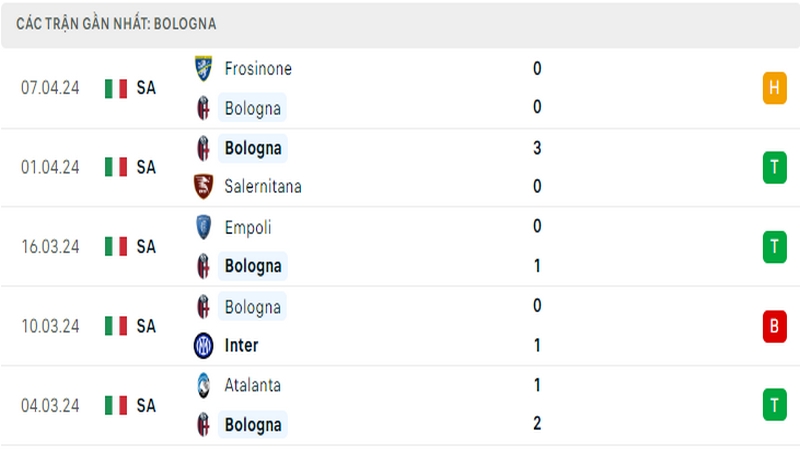The image size is (800, 450).
Task: Click the Inter club crest
Action: (x=203, y=345)
